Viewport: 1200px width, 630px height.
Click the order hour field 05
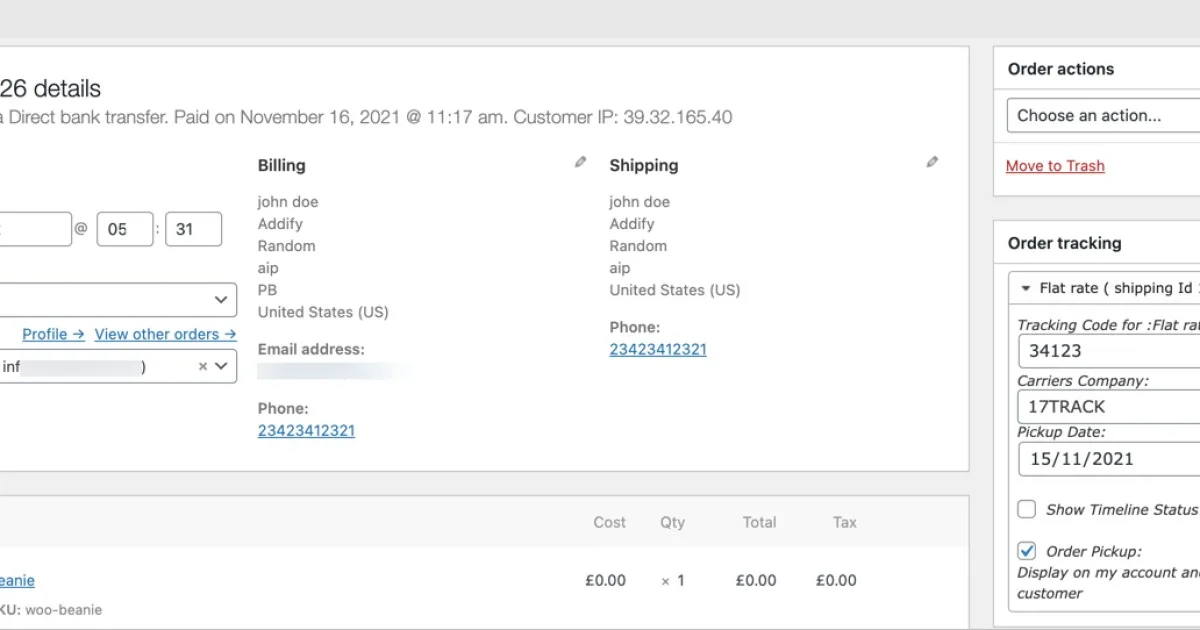coord(125,229)
